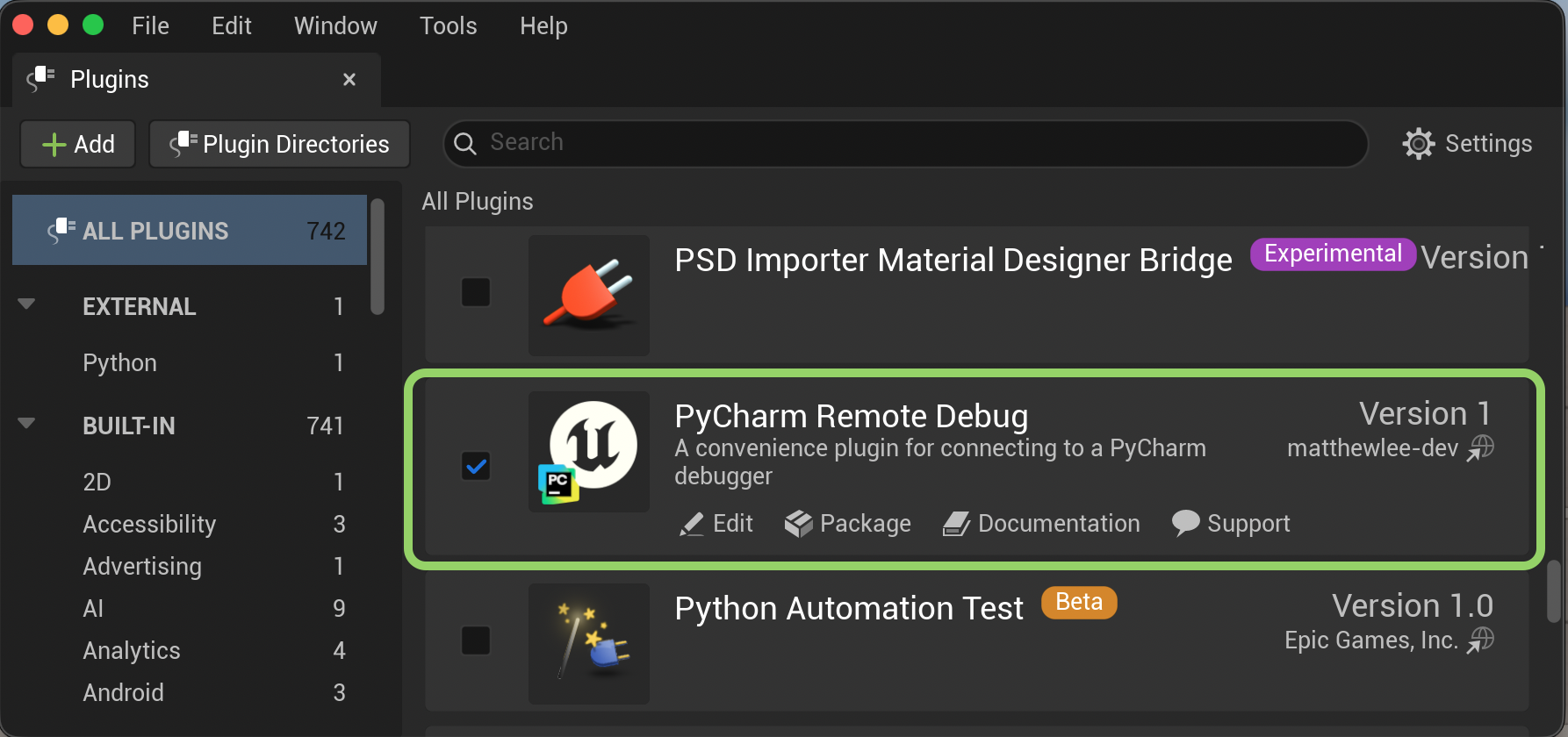Click the plugin list scrollbar

tap(1554, 591)
